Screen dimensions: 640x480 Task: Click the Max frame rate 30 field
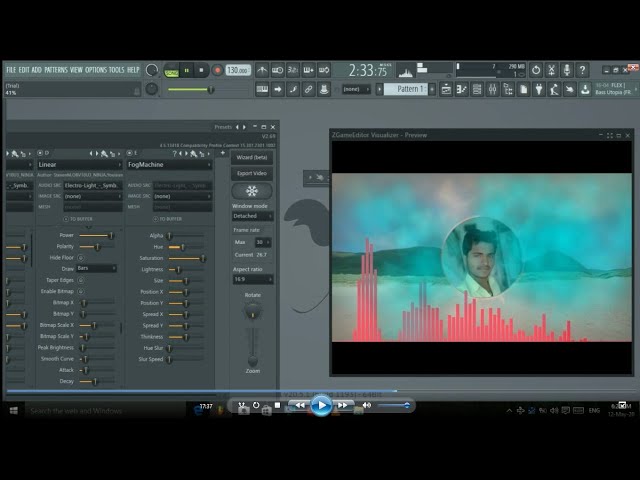click(262, 242)
